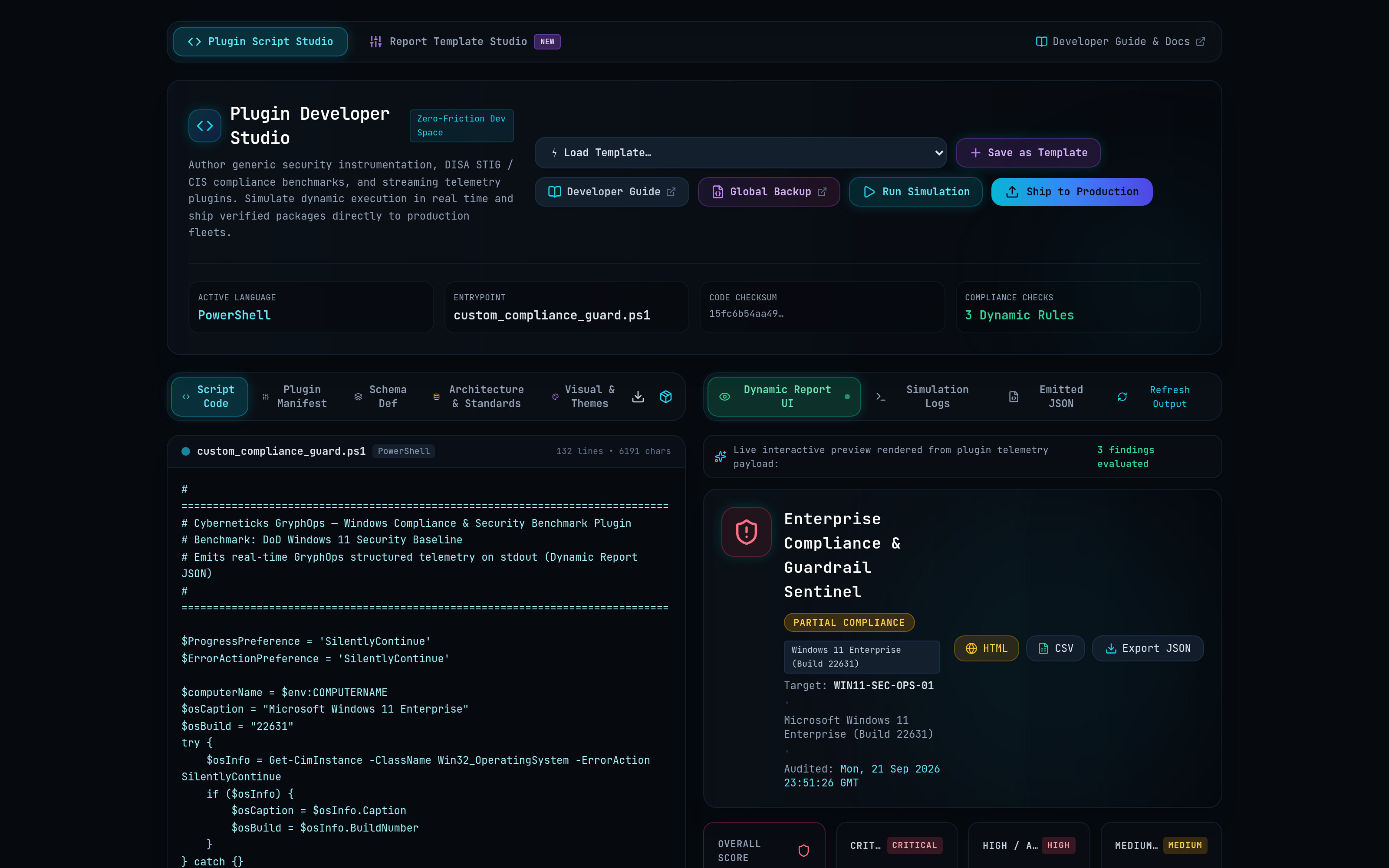Ship plugin to production
The height and width of the screenshot is (868, 1389).
click(x=1072, y=192)
